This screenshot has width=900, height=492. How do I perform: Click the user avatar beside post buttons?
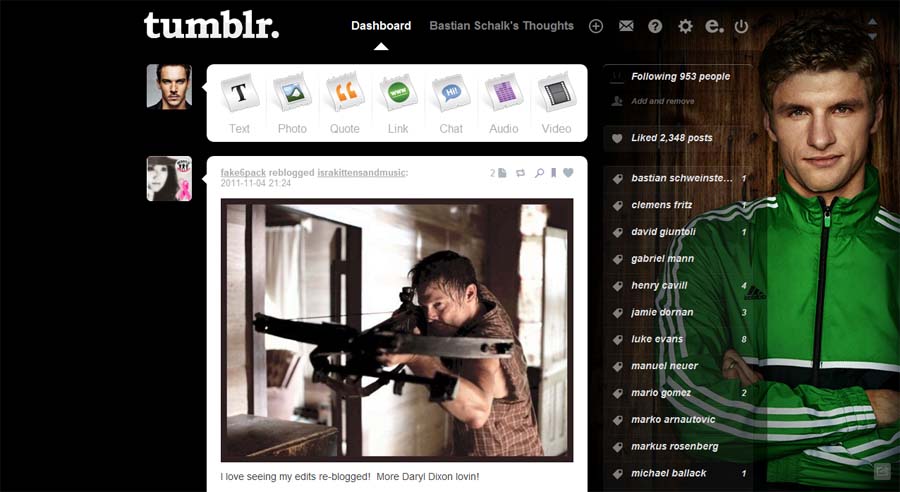click(169, 87)
